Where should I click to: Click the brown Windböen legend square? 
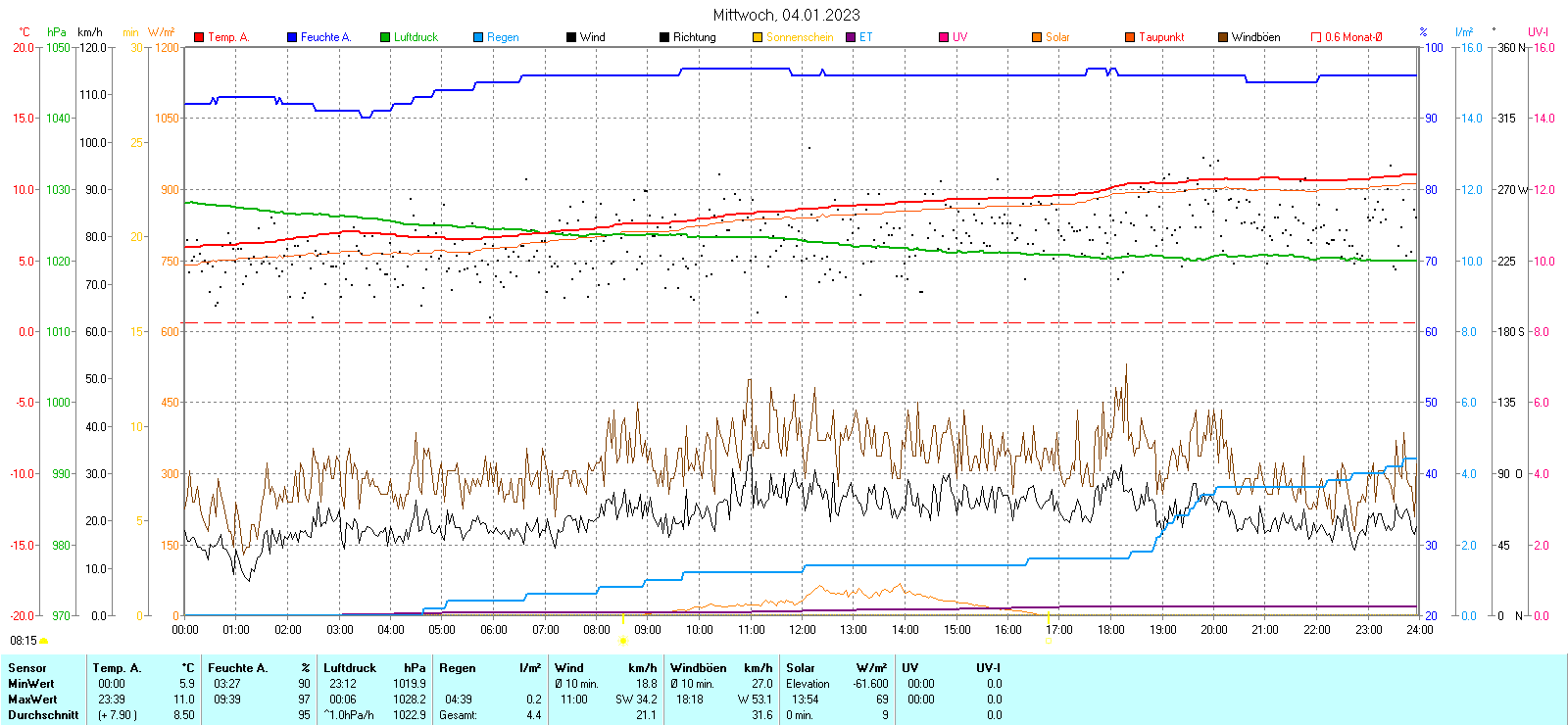1223,37
